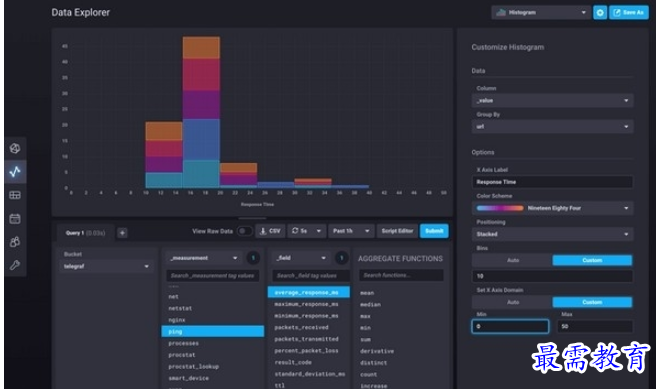656x389 pixels.
Task: Set X Axis Domain to Auto
Action: coord(512,302)
